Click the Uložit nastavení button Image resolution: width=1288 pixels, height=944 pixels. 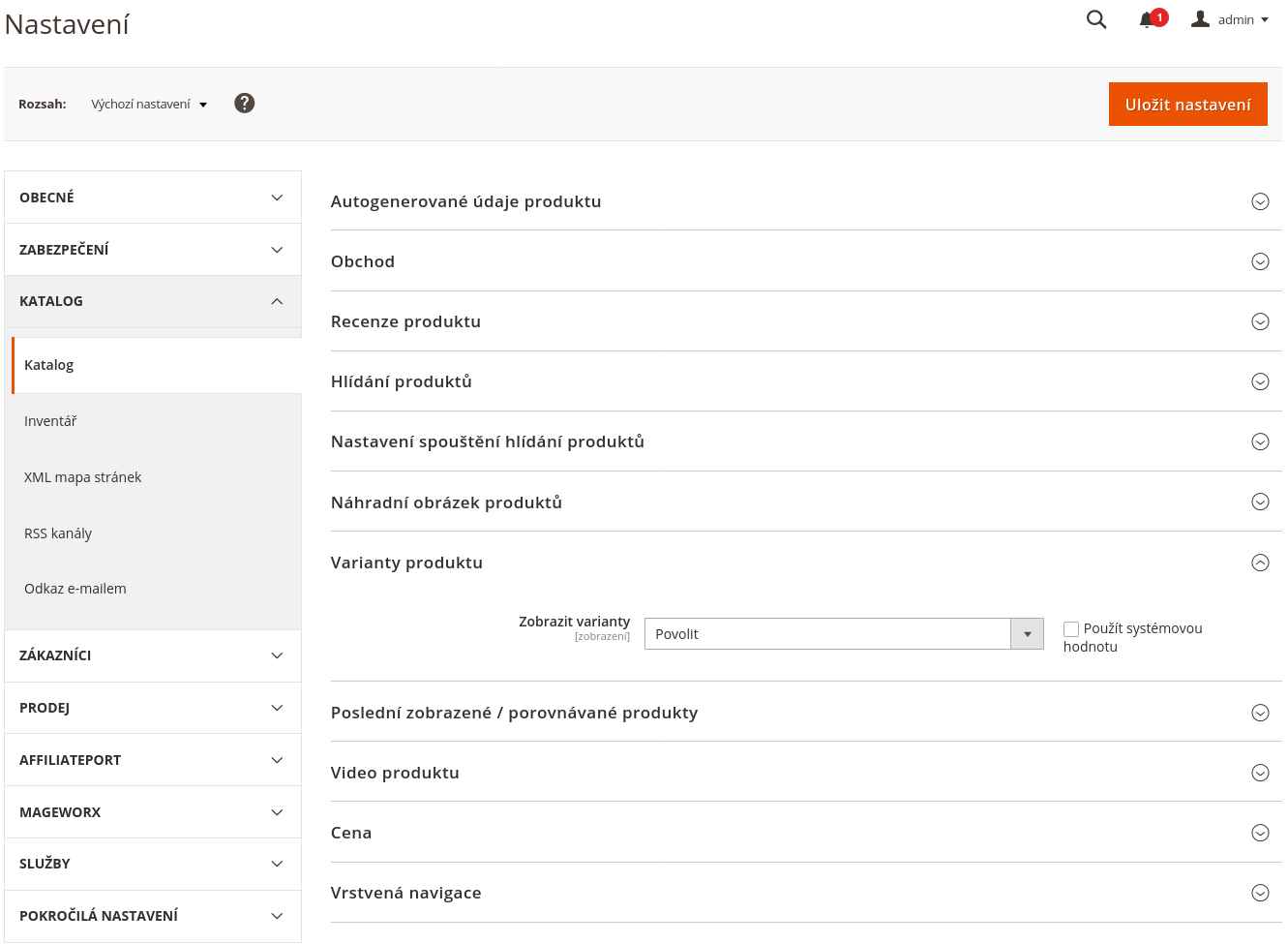tap(1187, 105)
